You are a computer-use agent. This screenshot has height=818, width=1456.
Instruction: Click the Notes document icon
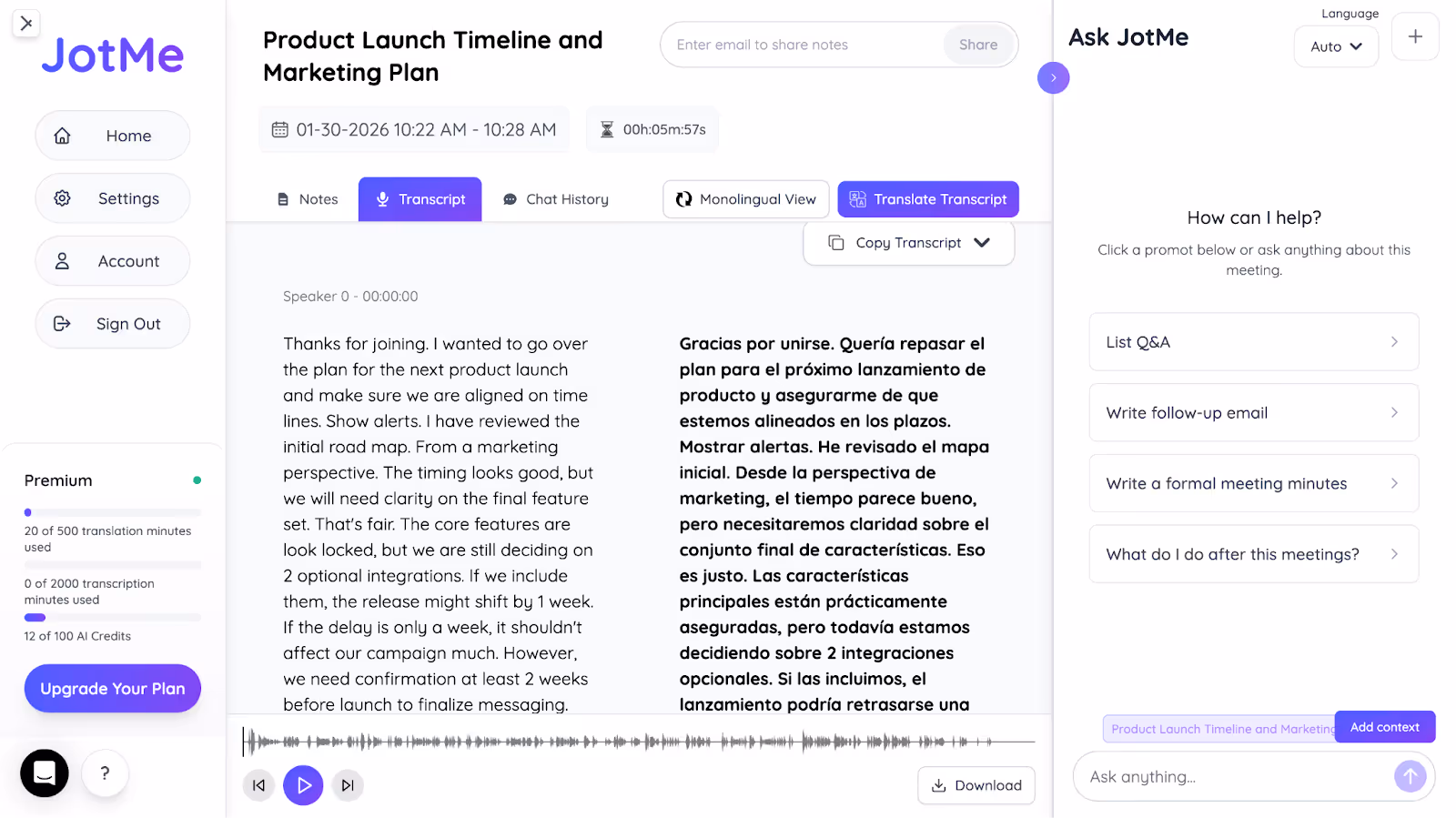(x=283, y=199)
